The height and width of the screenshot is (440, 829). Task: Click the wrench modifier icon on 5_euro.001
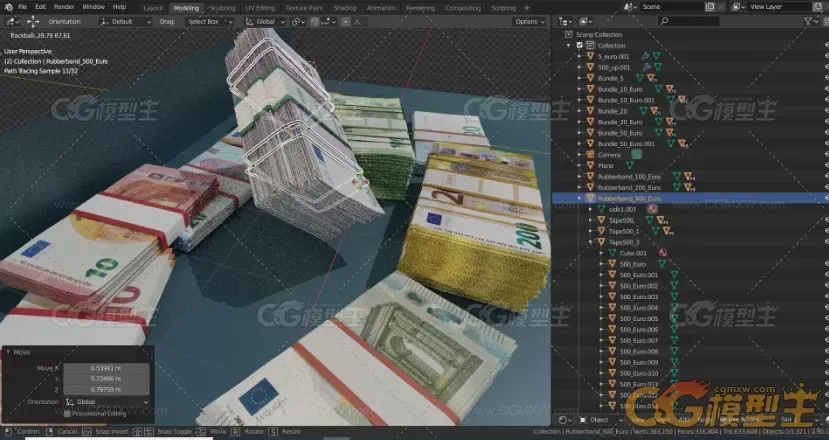(645, 56)
